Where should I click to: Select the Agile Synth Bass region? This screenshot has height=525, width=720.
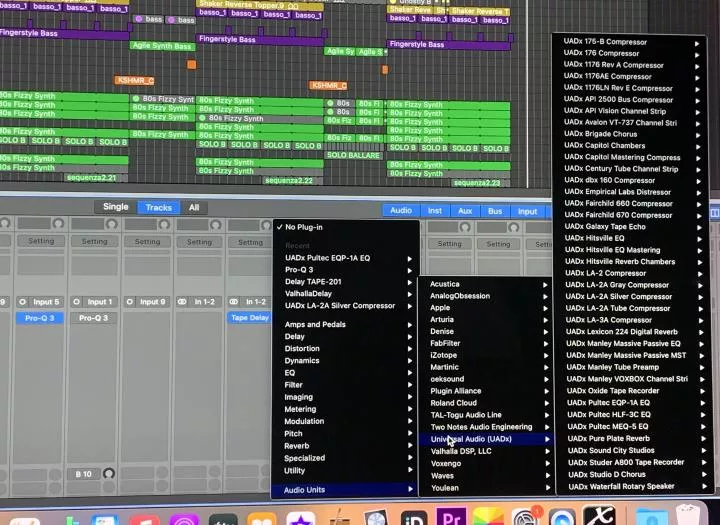click(x=163, y=46)
